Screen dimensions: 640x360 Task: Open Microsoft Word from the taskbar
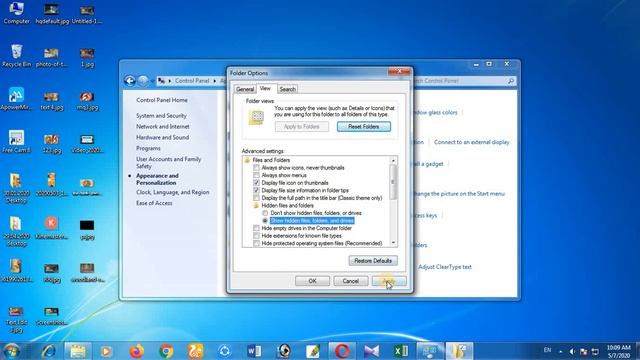pos(254,351)
